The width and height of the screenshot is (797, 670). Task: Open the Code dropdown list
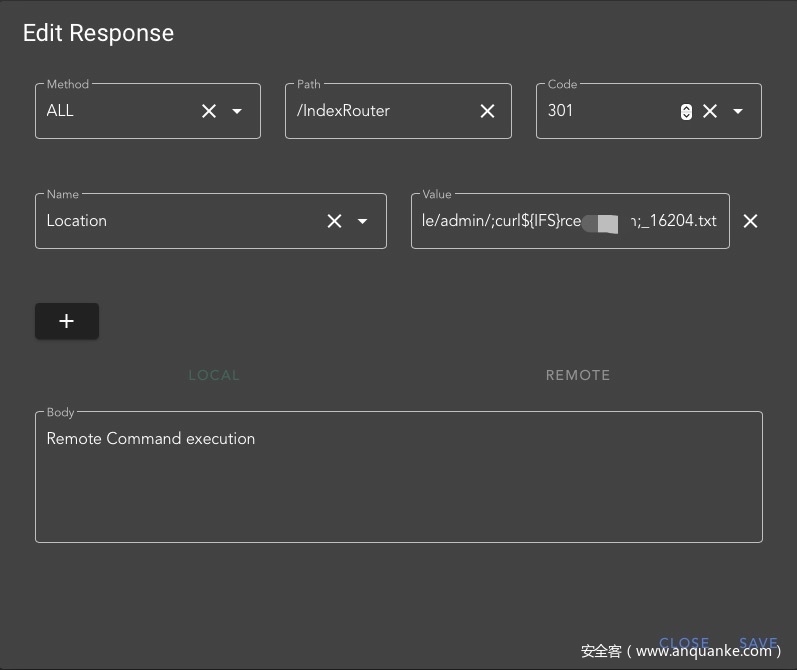[738, 111]
